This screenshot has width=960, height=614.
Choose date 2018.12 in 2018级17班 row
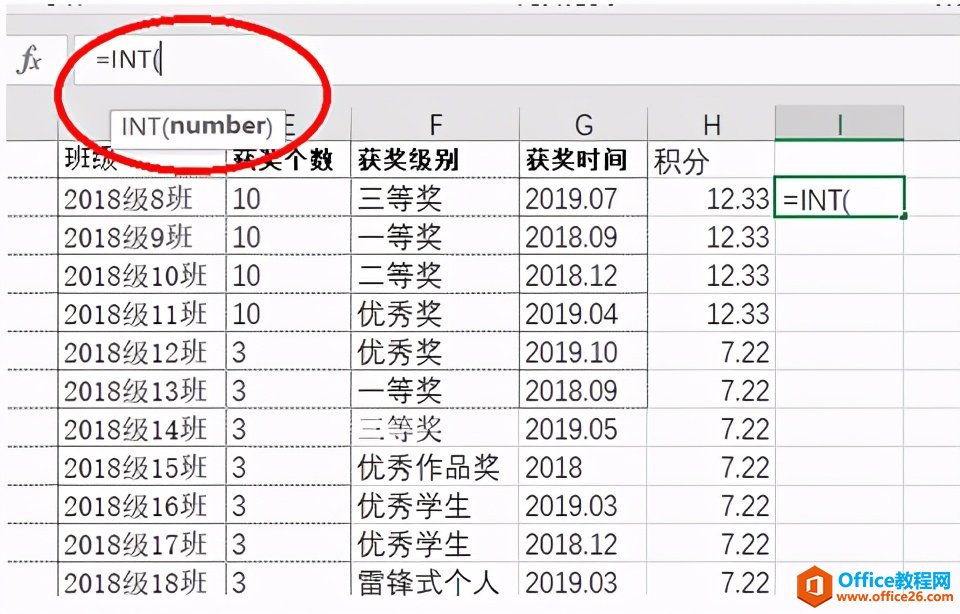583,543
